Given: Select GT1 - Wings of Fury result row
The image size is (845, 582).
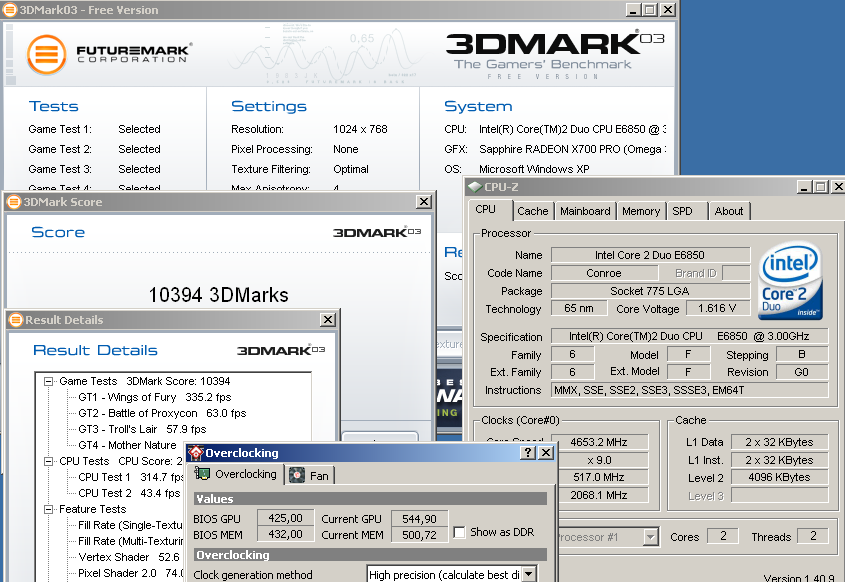Looking at the screenshot, I should tap(155, 397).
